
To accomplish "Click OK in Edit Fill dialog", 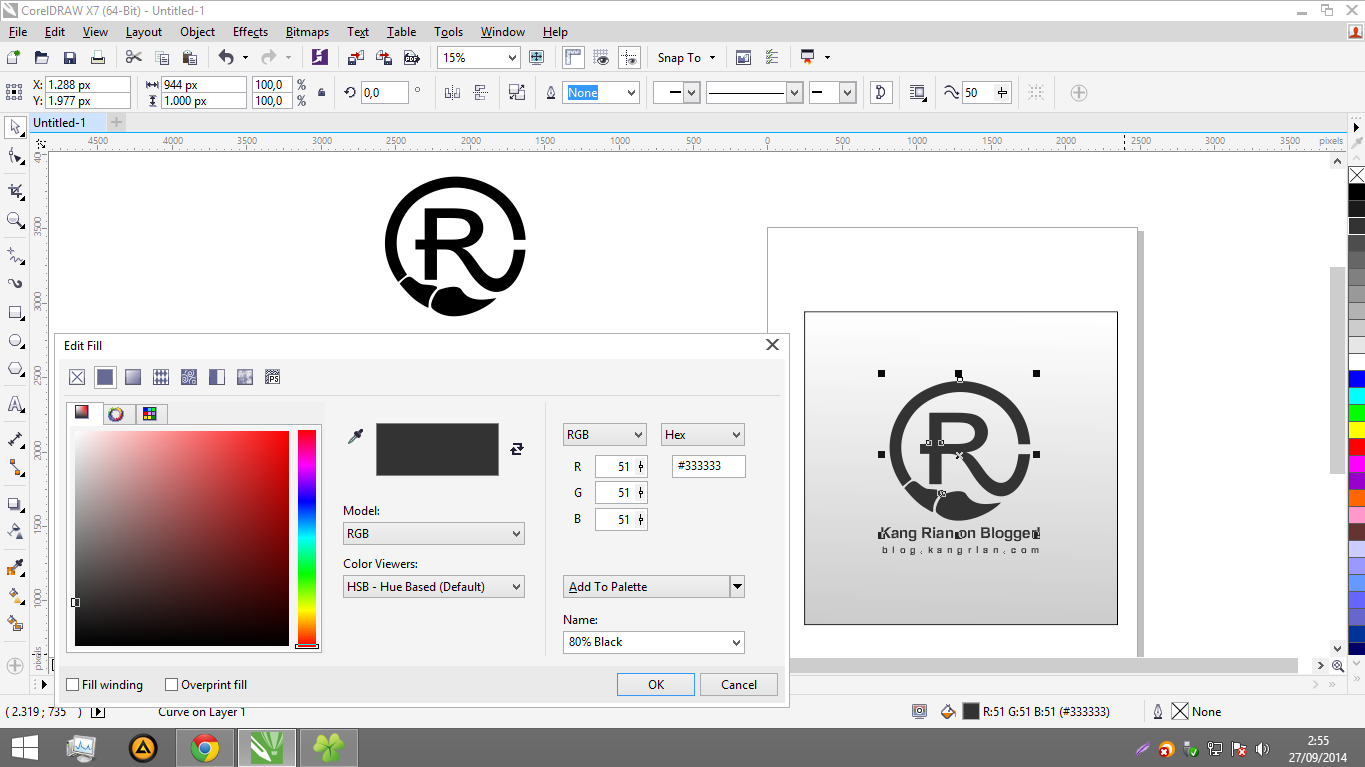I will pyautogui.click(x=656, y=685).
